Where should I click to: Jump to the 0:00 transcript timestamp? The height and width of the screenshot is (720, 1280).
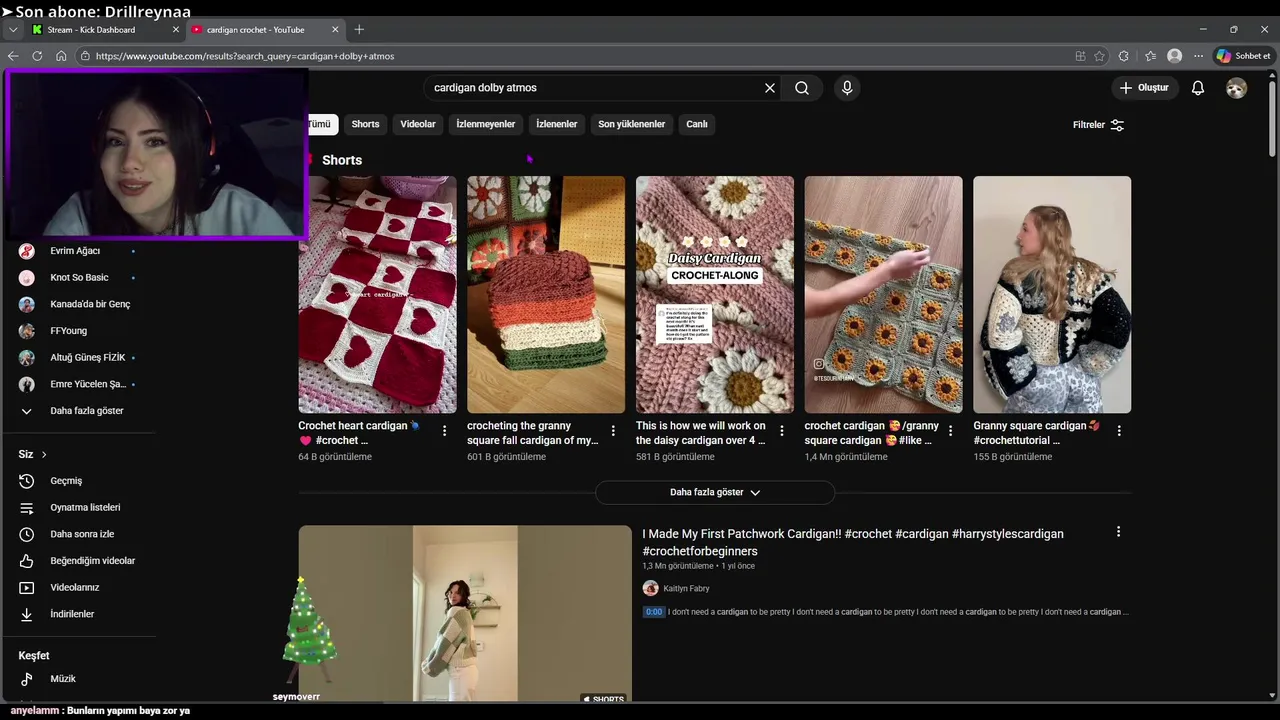(653, 612)
